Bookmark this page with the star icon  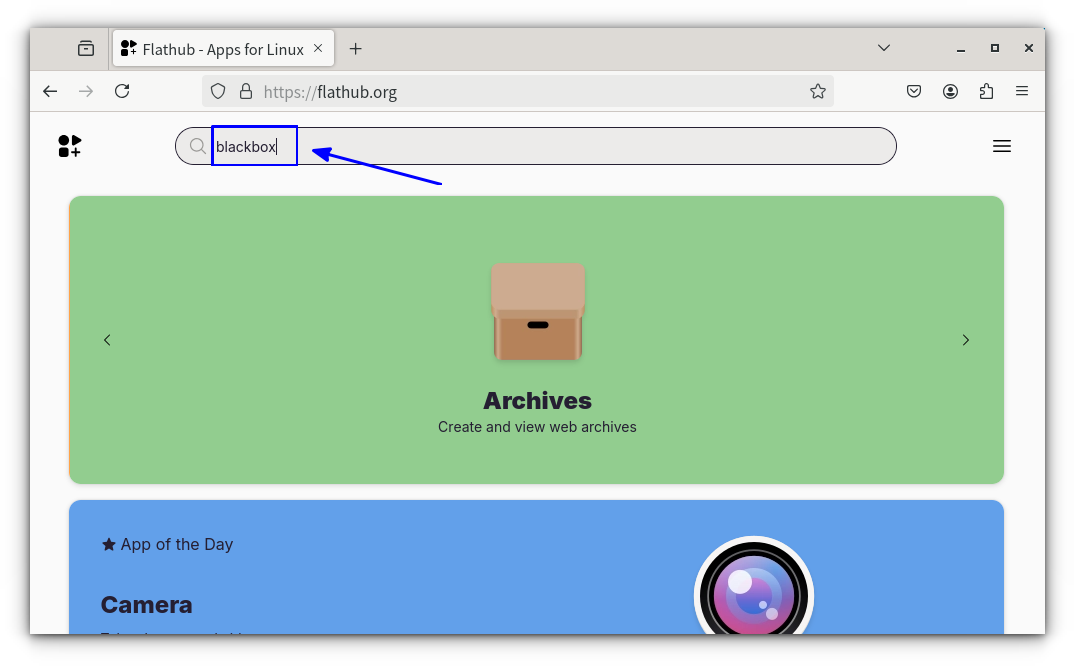[x=818, y=91]
